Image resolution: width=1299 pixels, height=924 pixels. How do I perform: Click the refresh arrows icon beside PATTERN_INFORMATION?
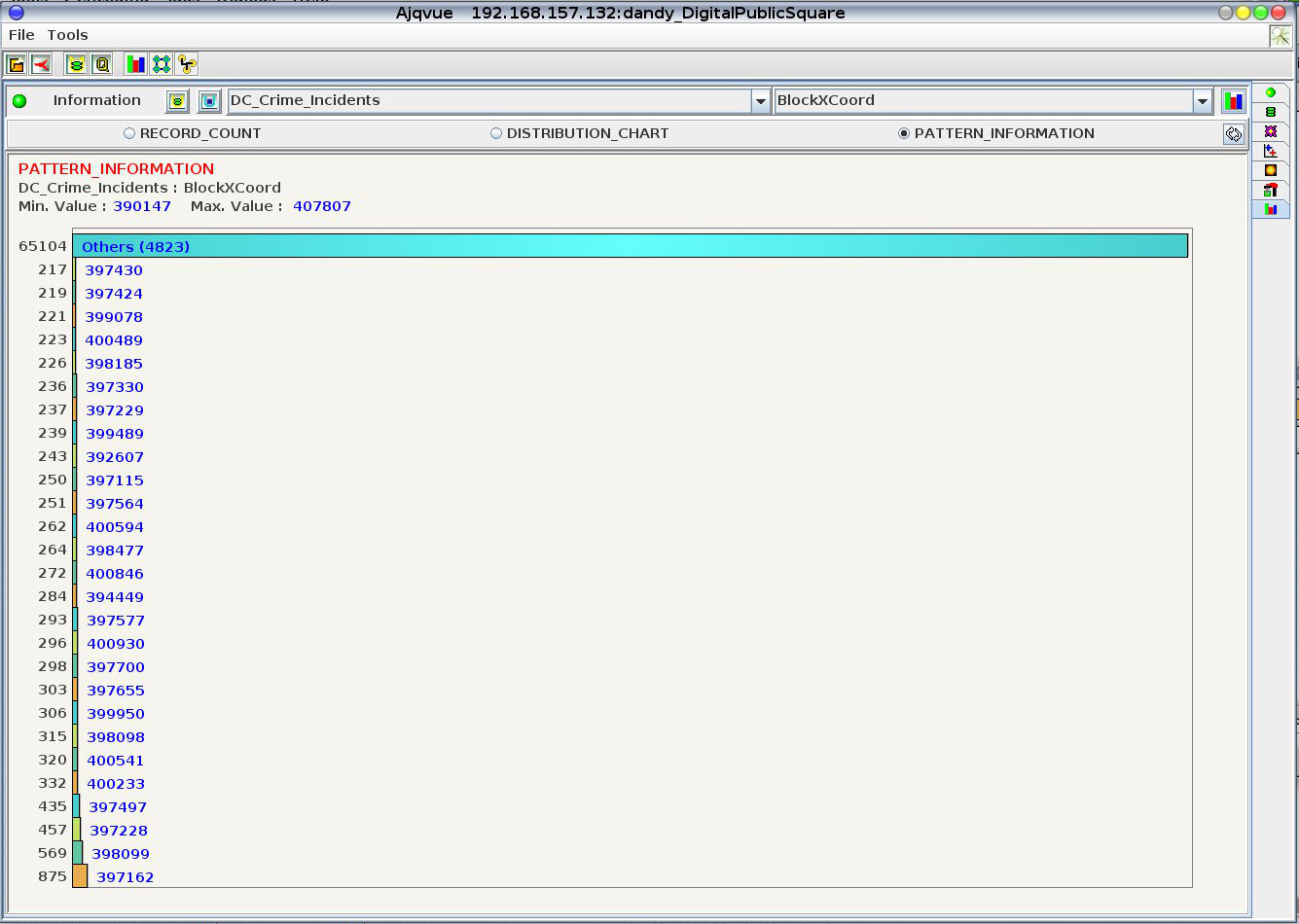(1234, 134)
